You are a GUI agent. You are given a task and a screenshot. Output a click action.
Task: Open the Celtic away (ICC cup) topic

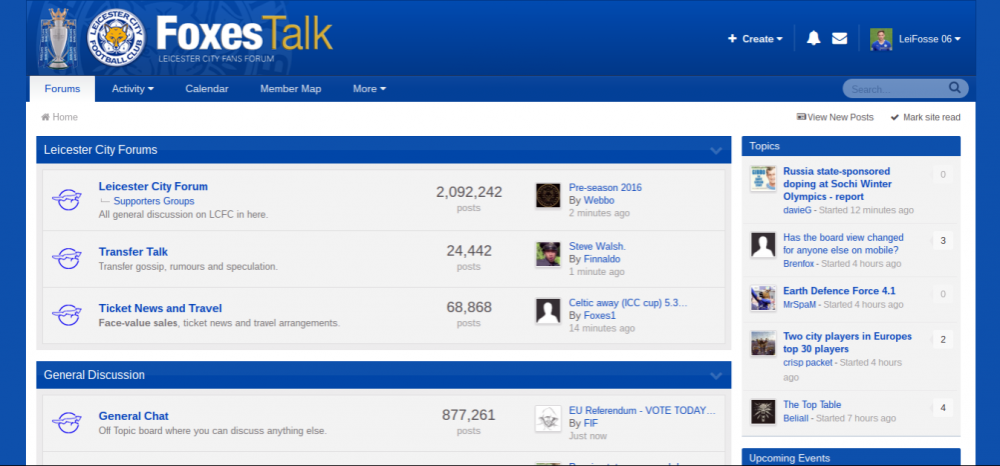pos(628,303)
